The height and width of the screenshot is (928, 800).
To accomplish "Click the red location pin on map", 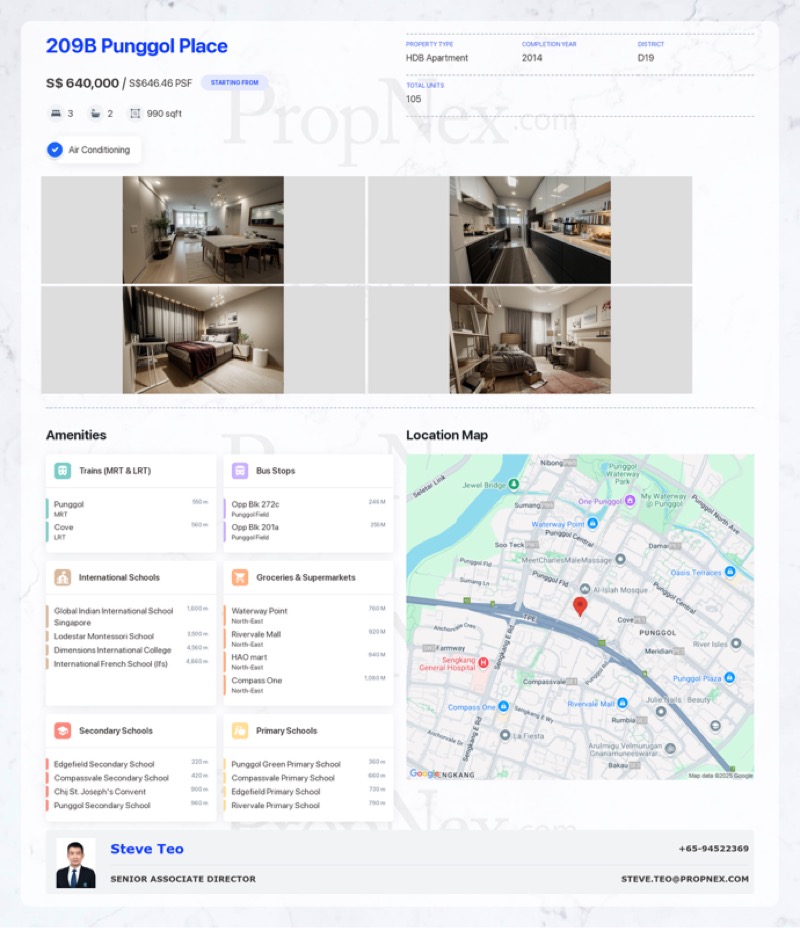I will 579,606.
